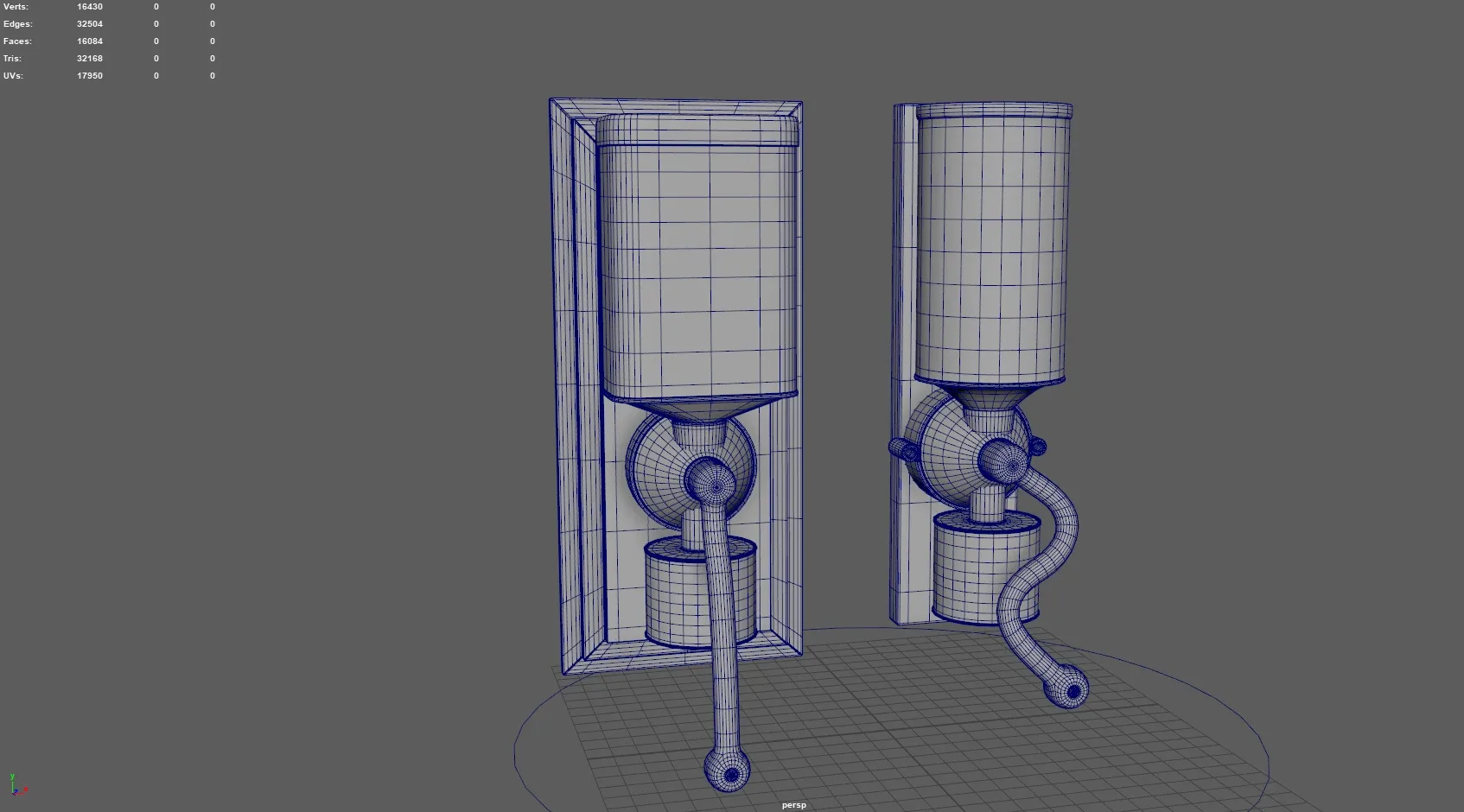Click the UVs count value 17950
The height and width of the screenshot is (812, 1464).
click(90, 76)
